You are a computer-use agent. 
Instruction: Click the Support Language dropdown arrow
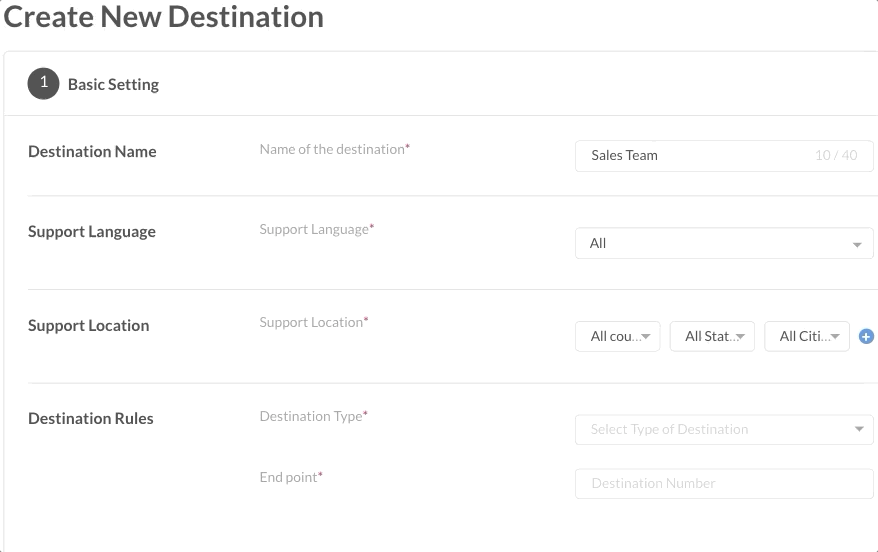click(x=857, y=244)
